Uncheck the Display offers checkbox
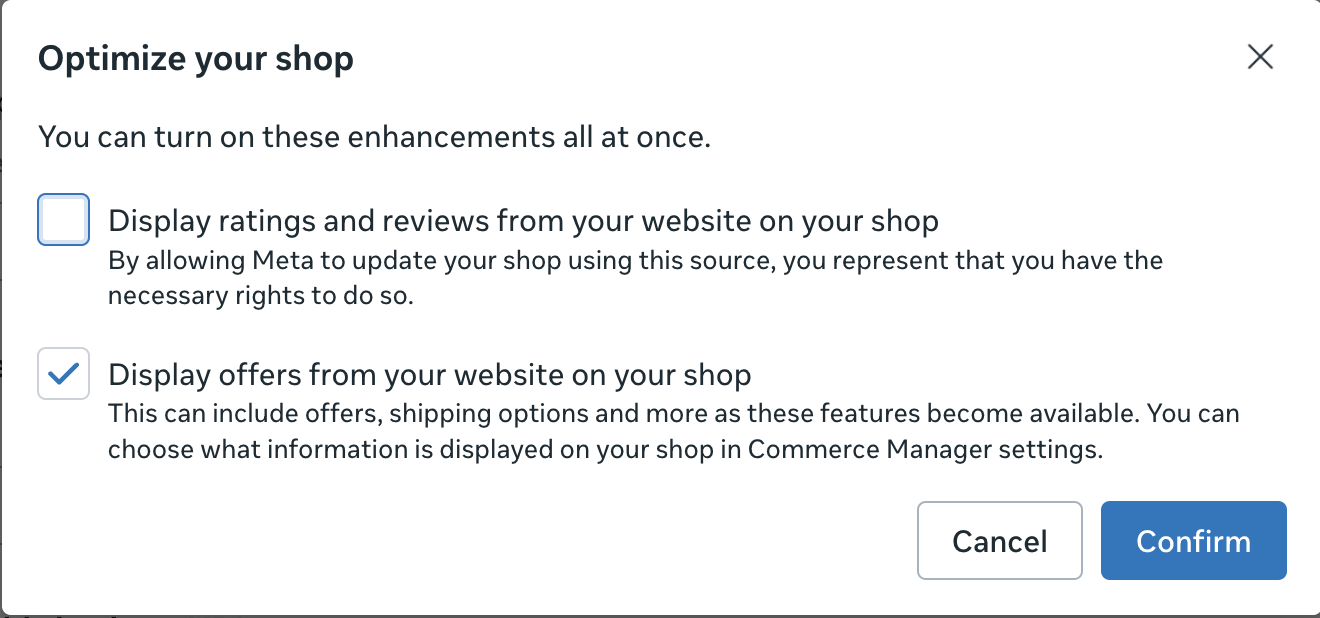Screen dimensions: 1320x618 64,374
